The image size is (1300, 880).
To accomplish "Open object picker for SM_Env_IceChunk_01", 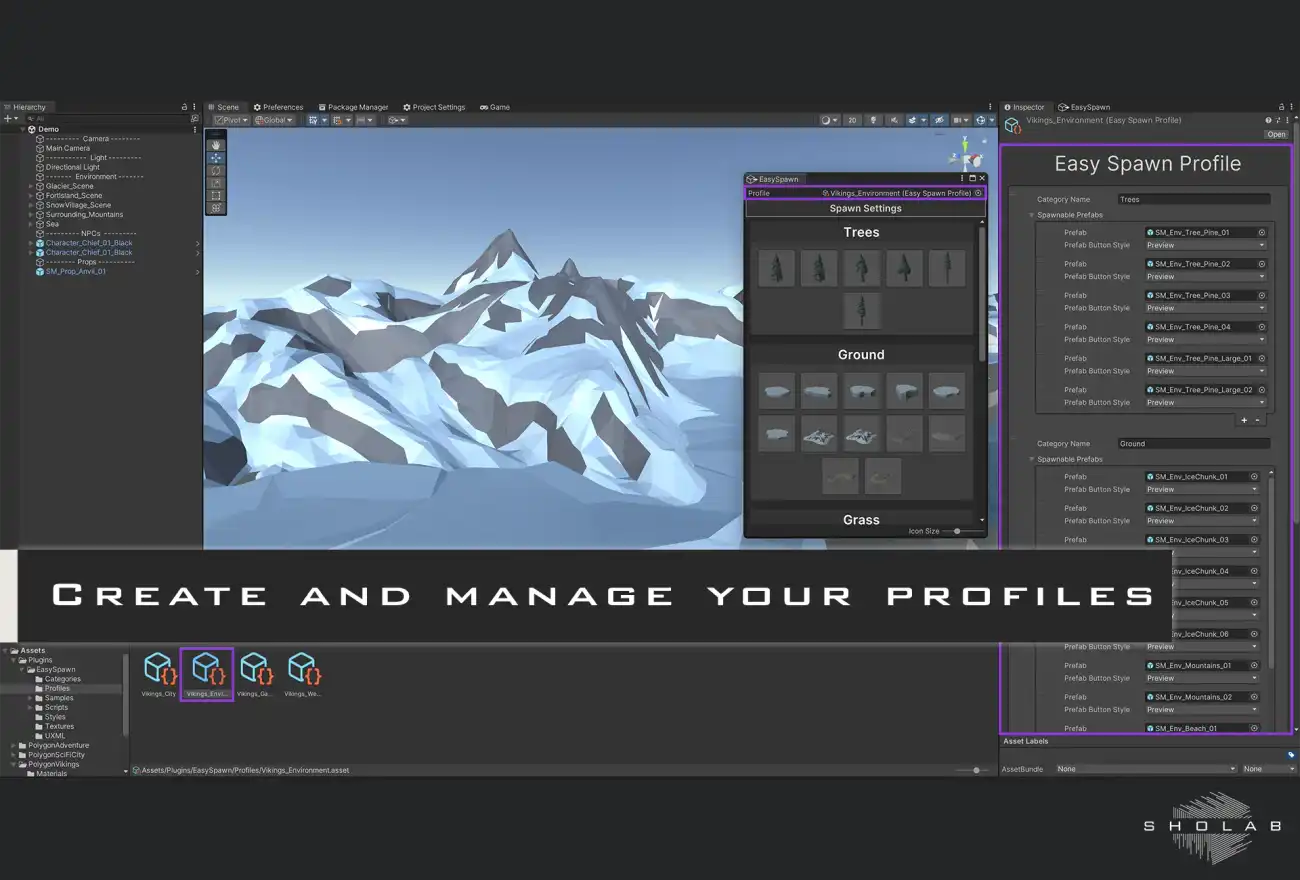I will (x=1254, y=477).
